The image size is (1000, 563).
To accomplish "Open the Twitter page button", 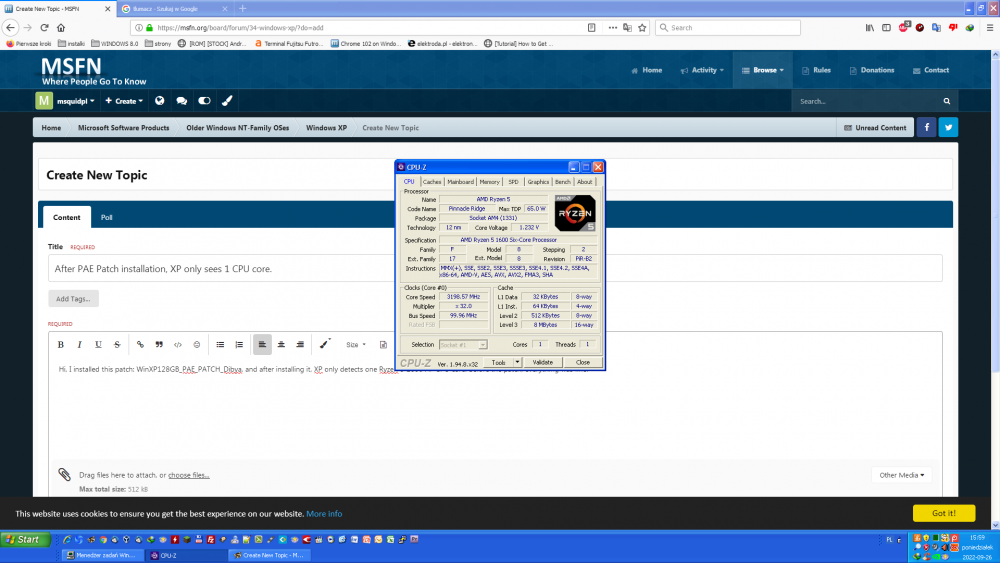I will 947,127.
